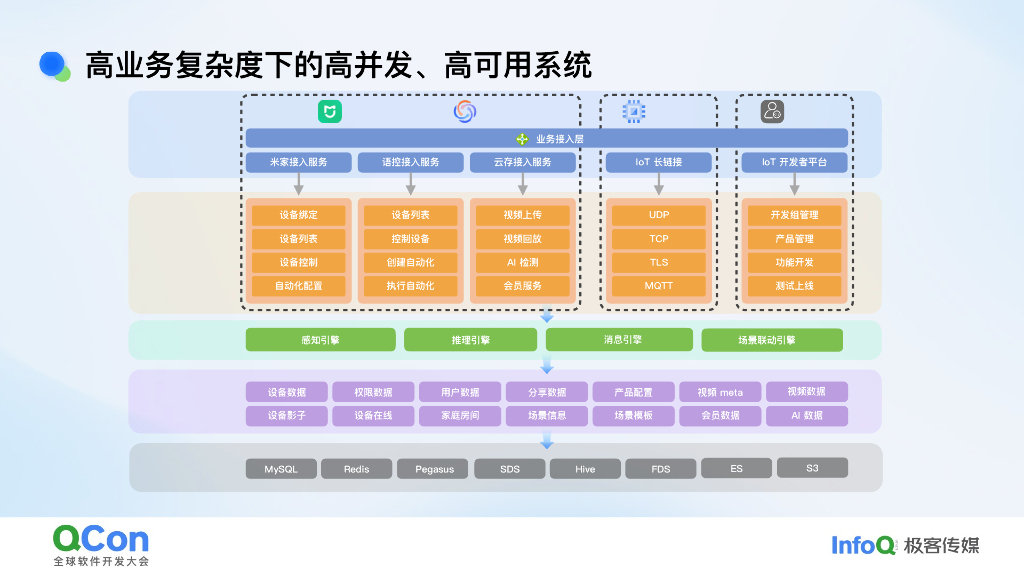
Task: Select the IoT 长链接 box
Action: pos(657,162)
